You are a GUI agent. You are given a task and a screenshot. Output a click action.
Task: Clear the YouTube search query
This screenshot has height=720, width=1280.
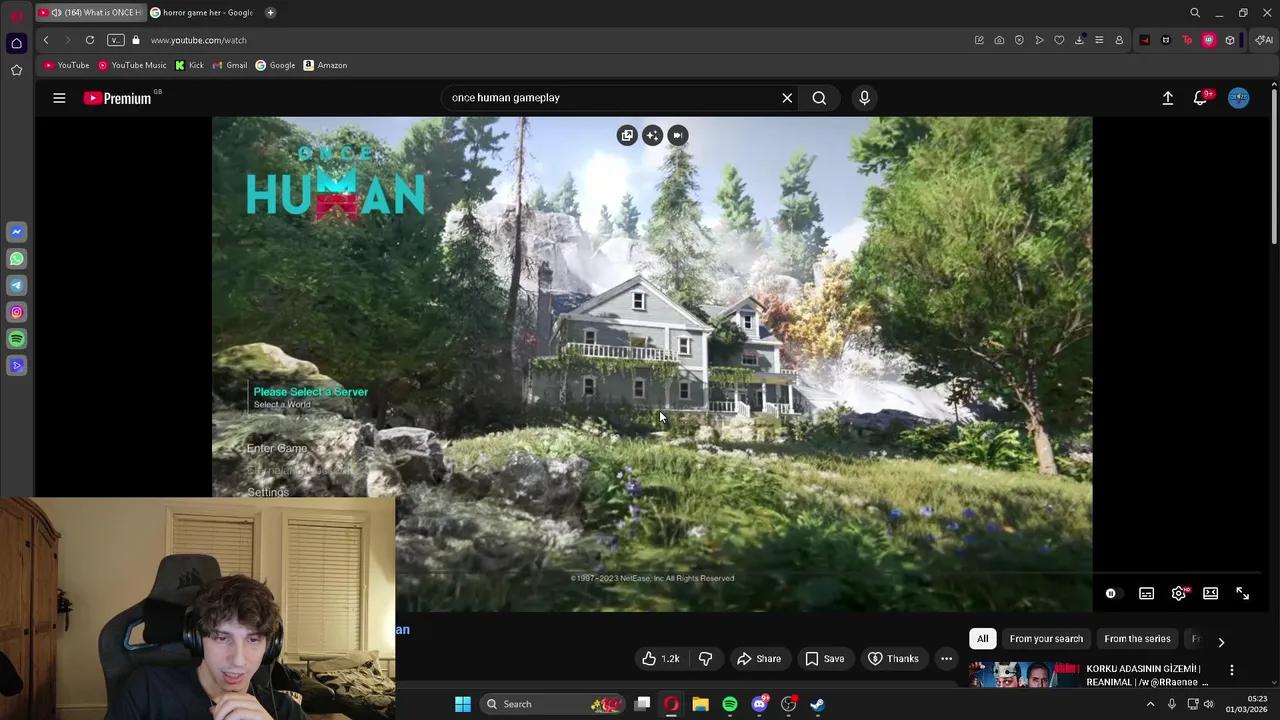[x=787, y=98]
